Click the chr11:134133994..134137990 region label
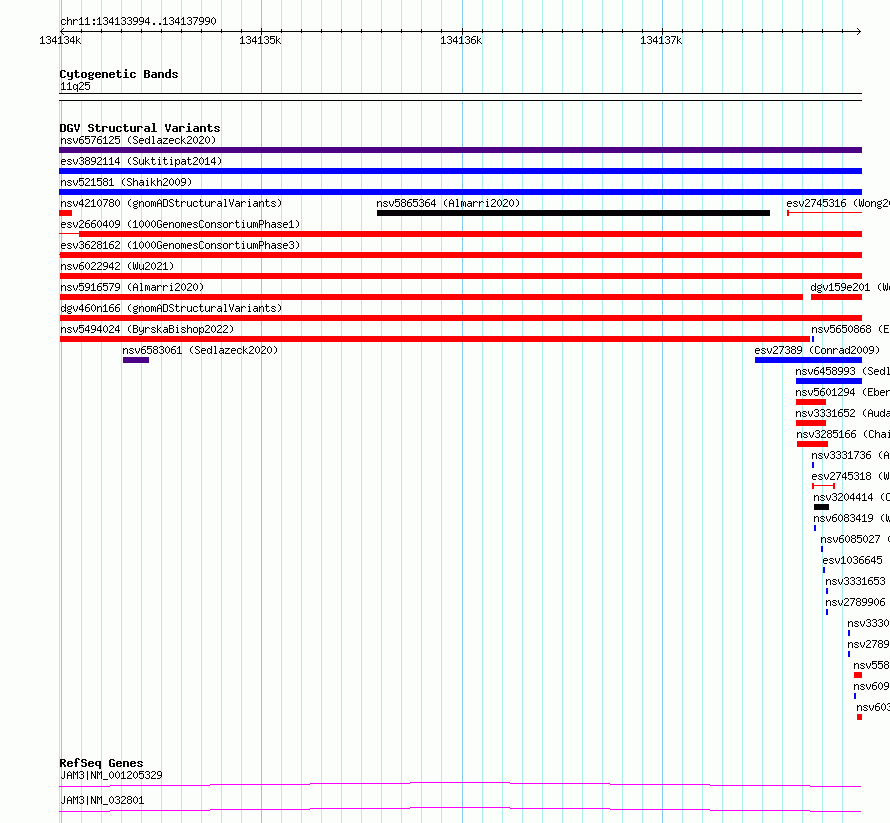 click(138, 22)
